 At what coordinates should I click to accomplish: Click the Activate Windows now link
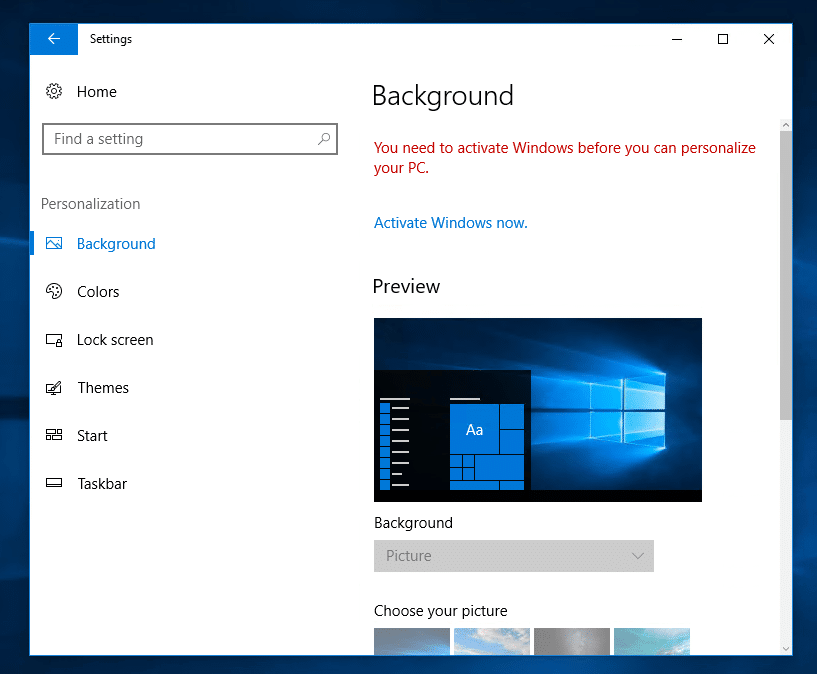click(x=450, y=223)
